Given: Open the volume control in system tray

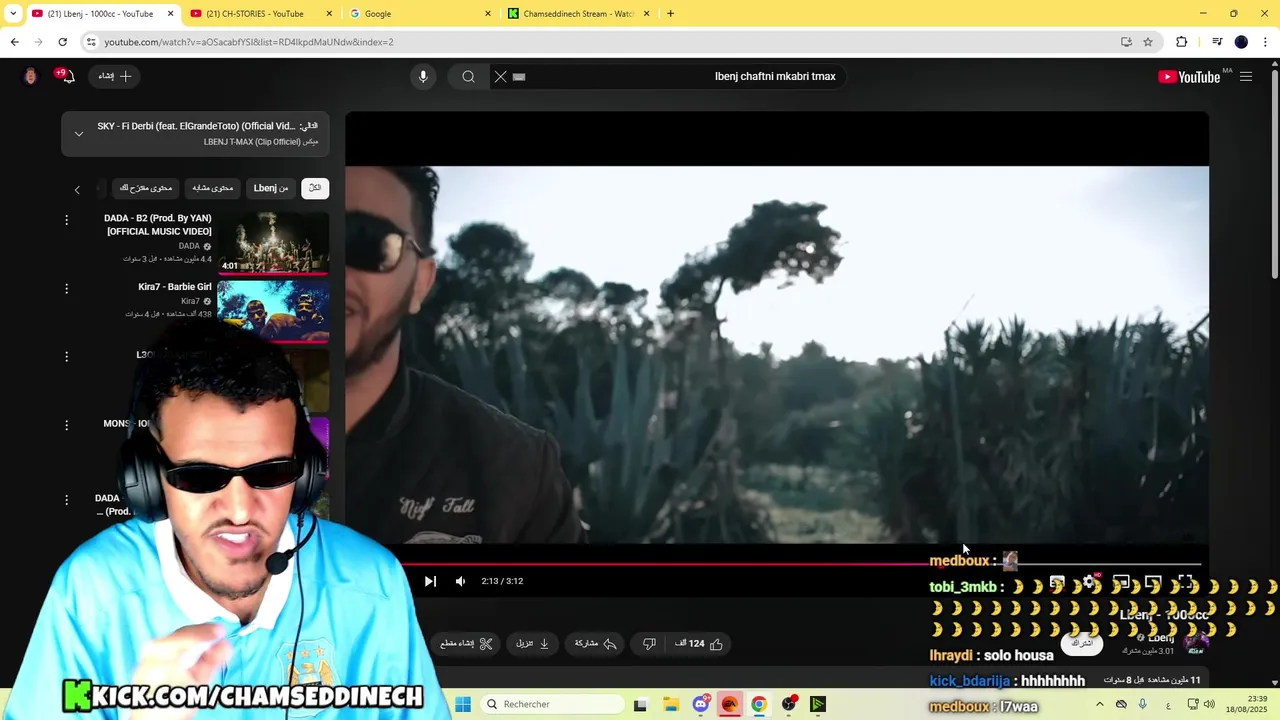Looking at the screenshot, I should click(1209, 704).
